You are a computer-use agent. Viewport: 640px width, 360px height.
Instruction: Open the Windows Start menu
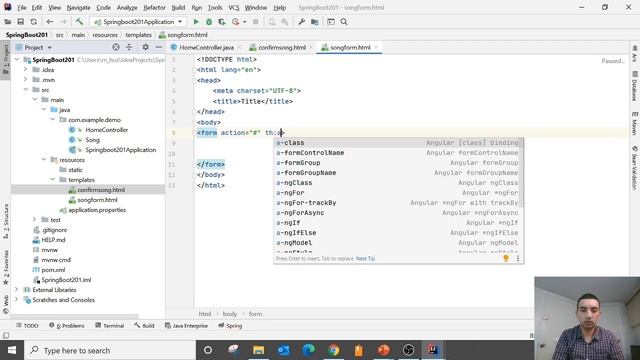(12, 350)
